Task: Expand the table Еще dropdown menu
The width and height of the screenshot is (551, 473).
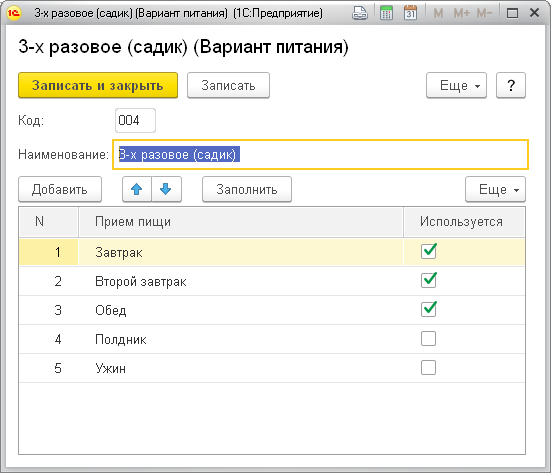Action: click(495, 189)
